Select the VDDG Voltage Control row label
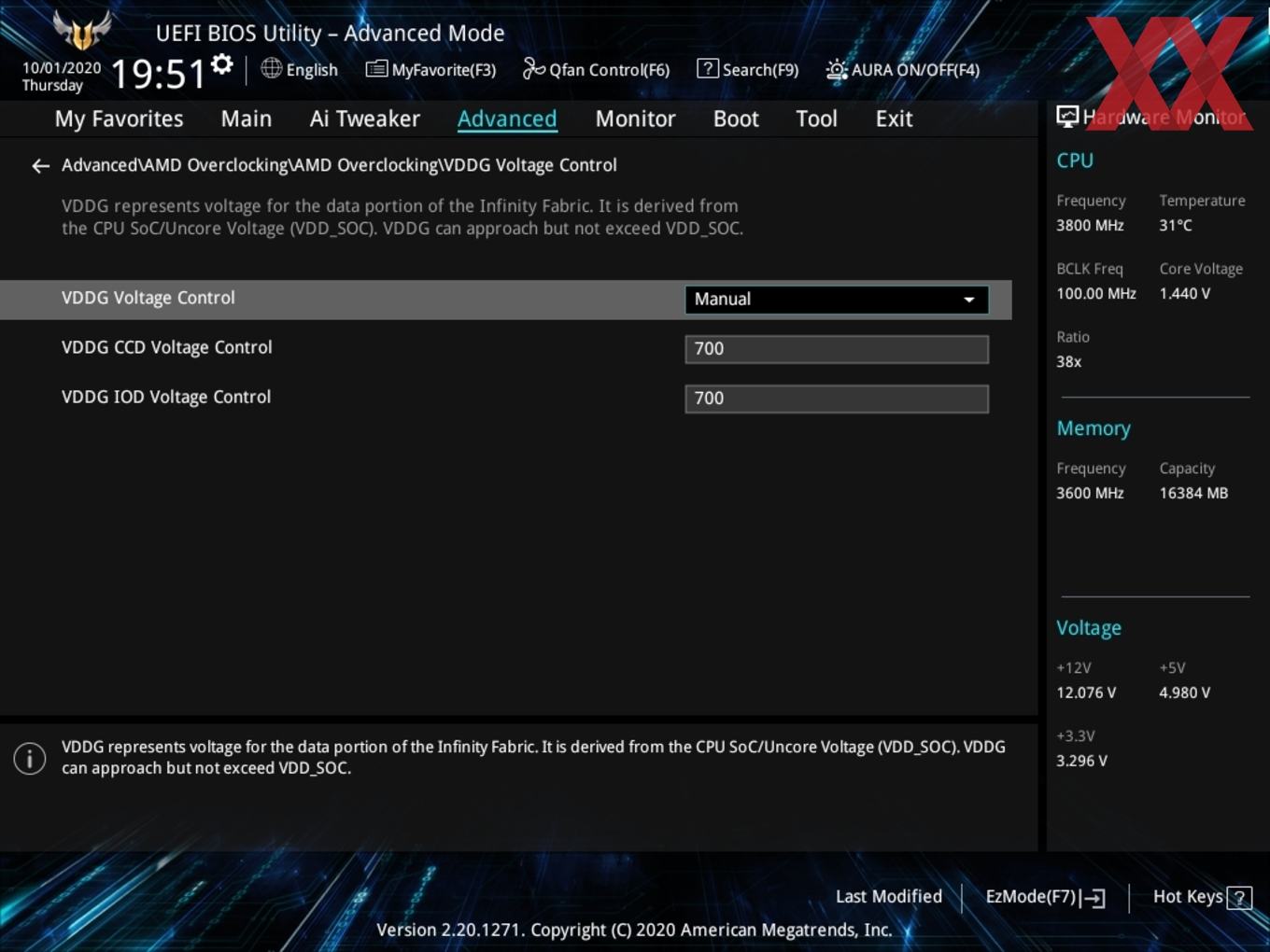The image size is (1270, 952). point(148,298)
